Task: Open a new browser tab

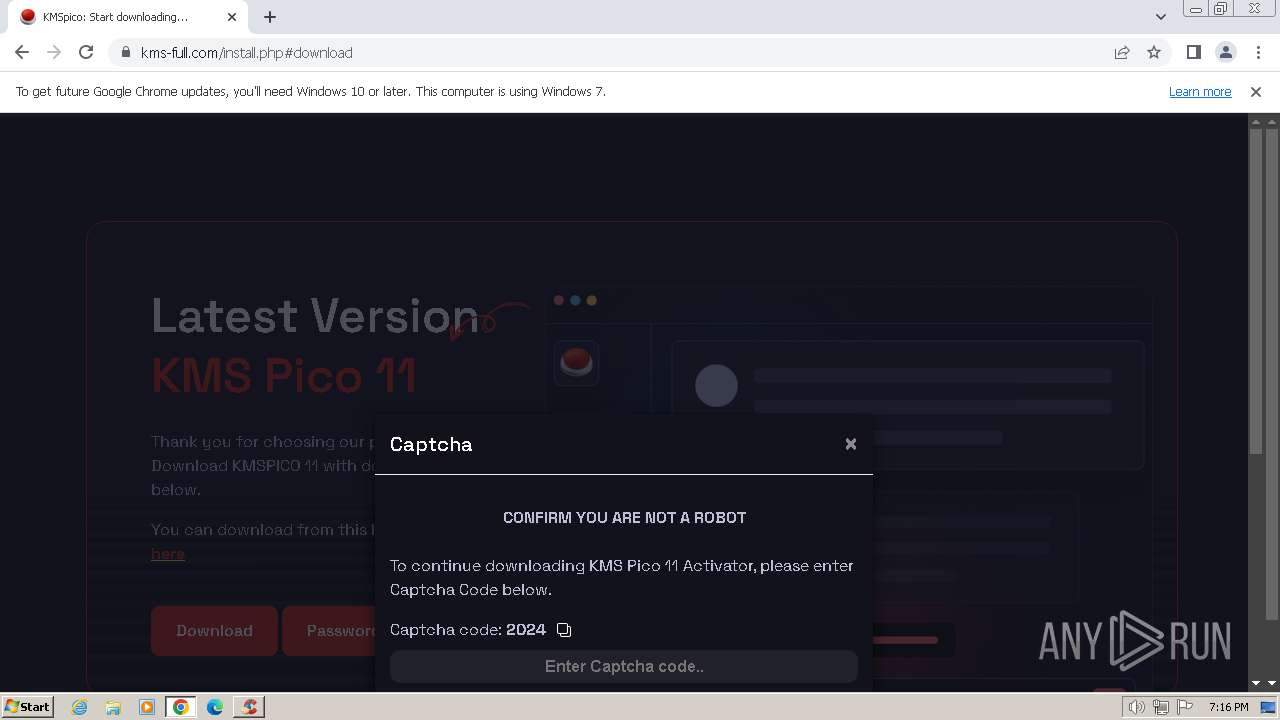Action: 270,17
